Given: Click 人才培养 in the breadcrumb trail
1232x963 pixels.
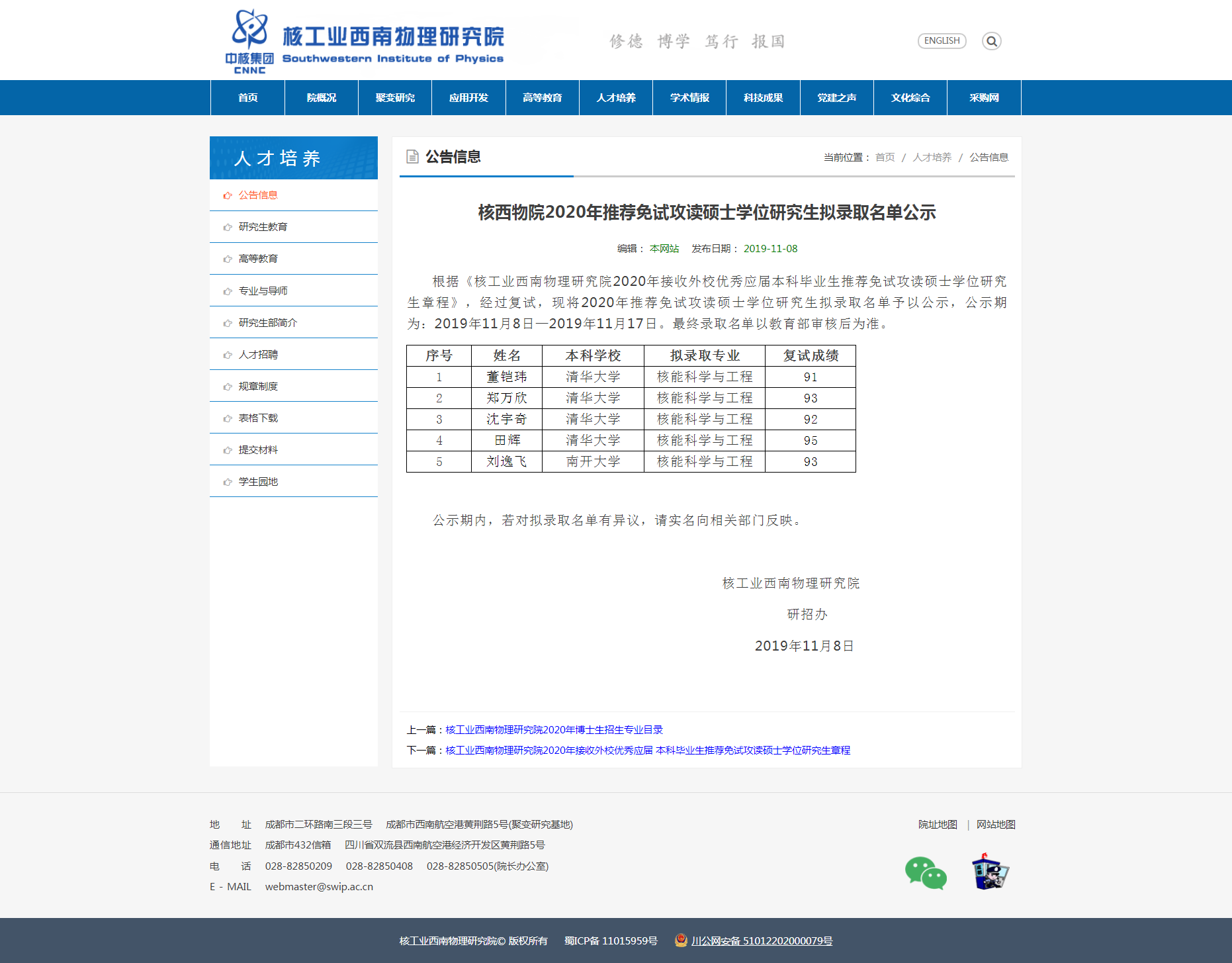Looking at the screenshot, I should coord(932,158).
